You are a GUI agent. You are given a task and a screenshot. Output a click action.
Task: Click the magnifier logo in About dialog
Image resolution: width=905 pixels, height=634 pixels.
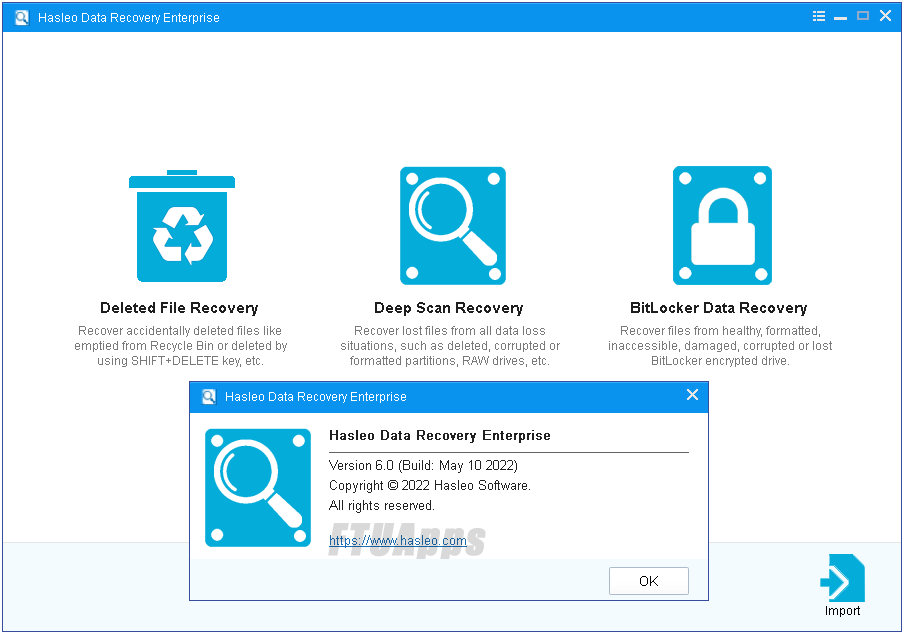258,488
